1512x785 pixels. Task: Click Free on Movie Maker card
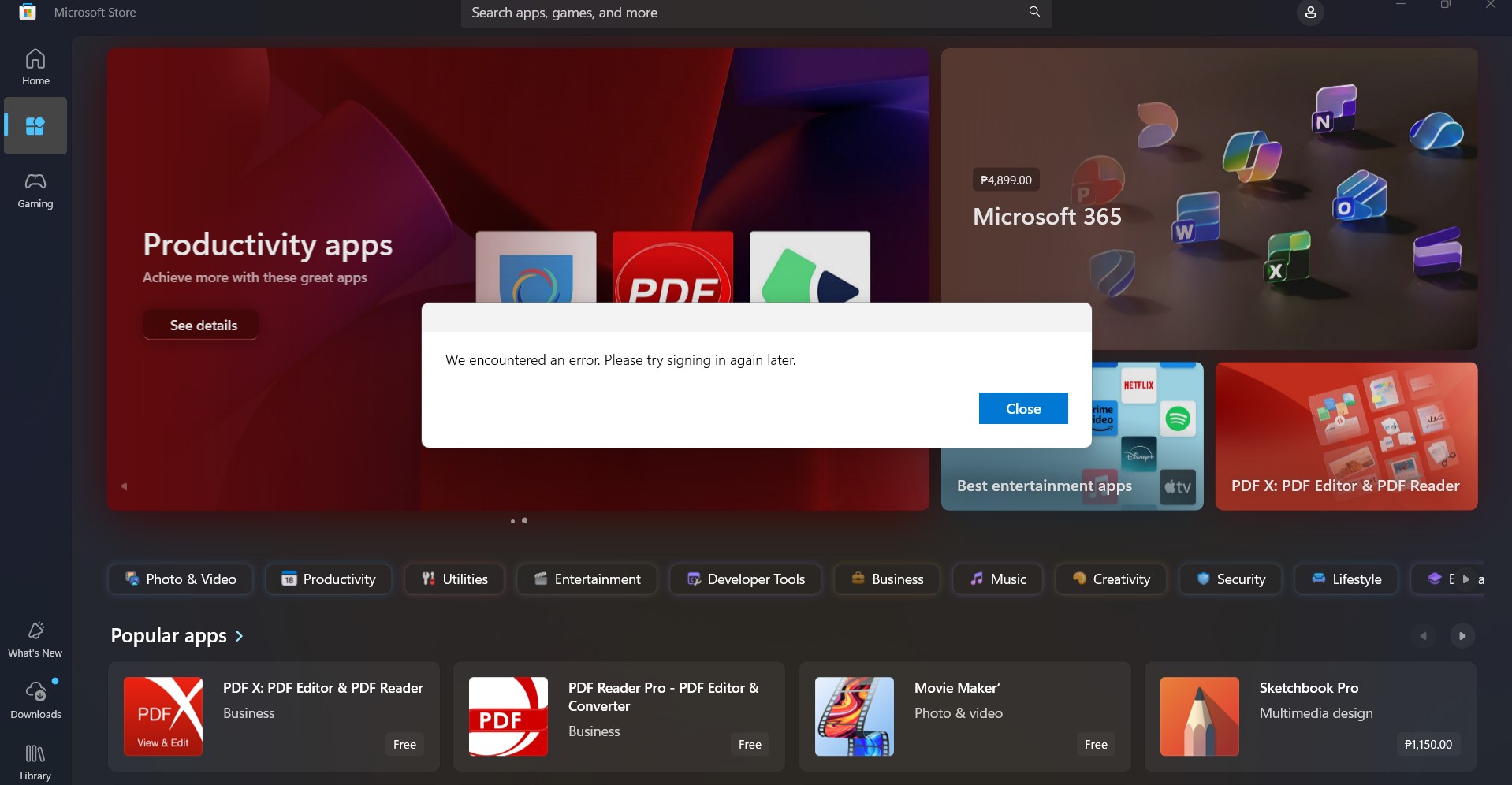click(1096, 744)
